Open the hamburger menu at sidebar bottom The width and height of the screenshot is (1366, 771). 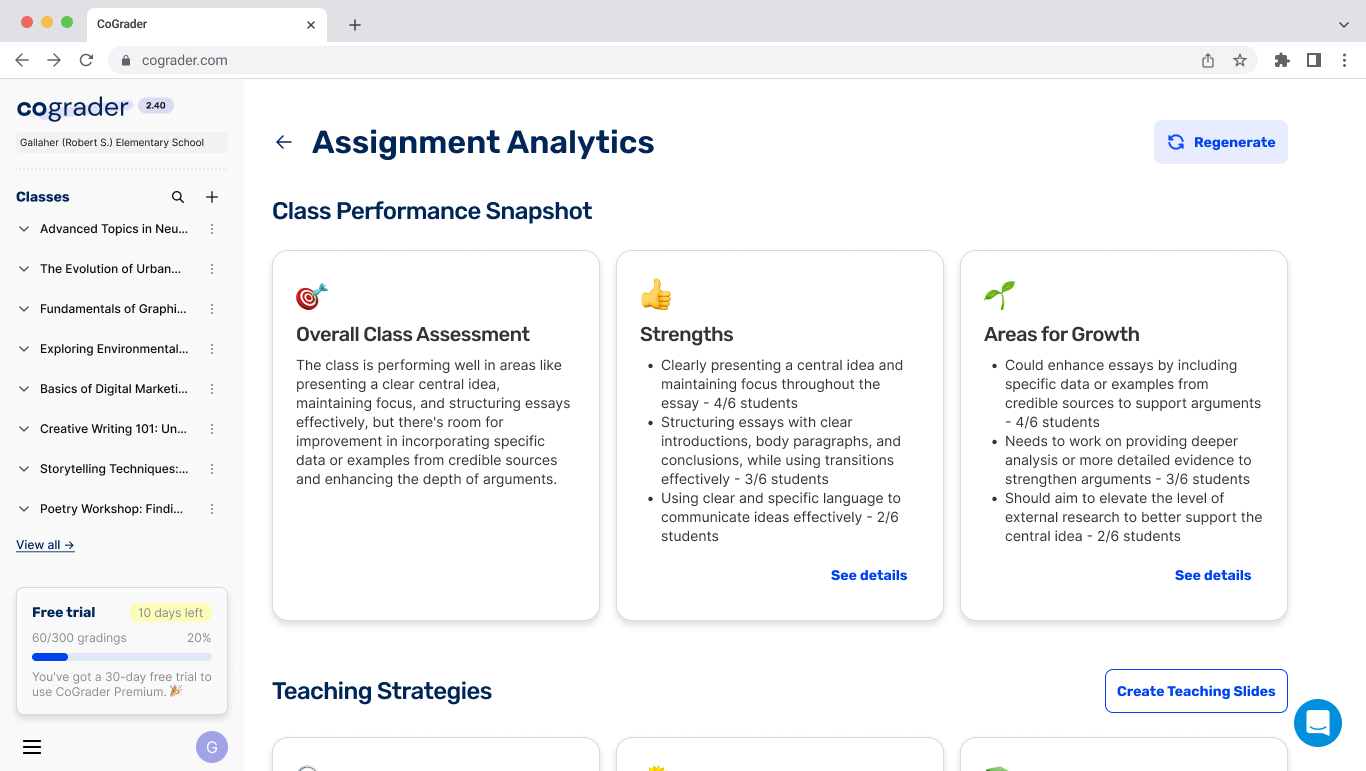pos(32,747)
